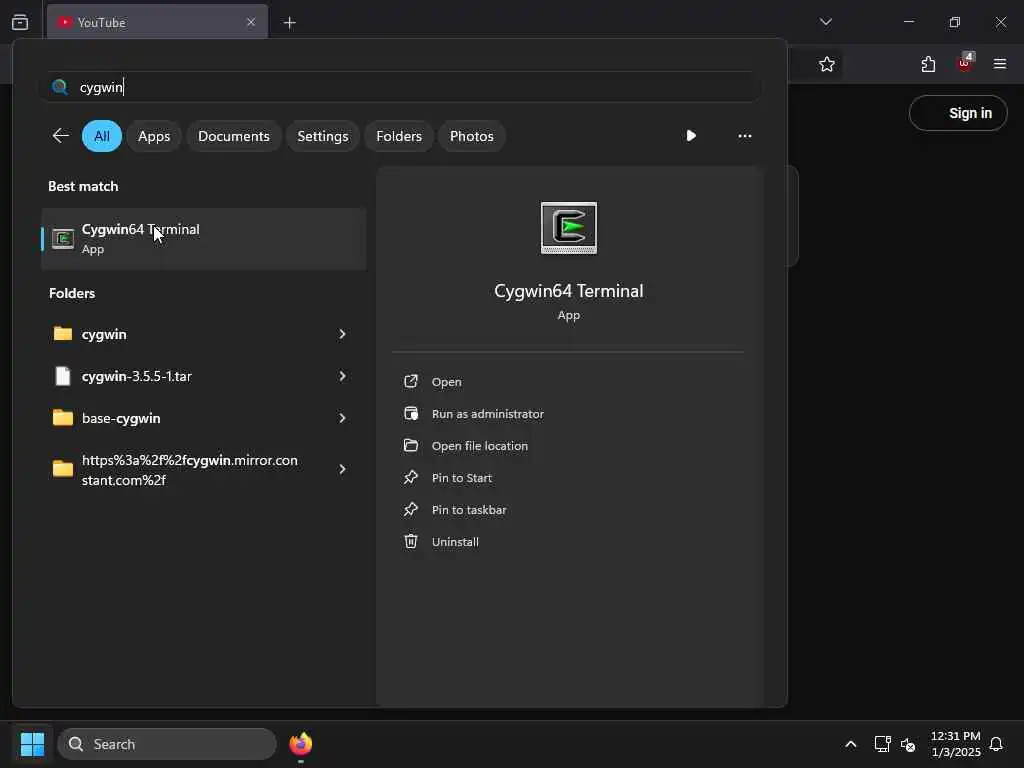Click the mirror.constant.com folder icon
1024x768 pixels.
coord(63,469)
